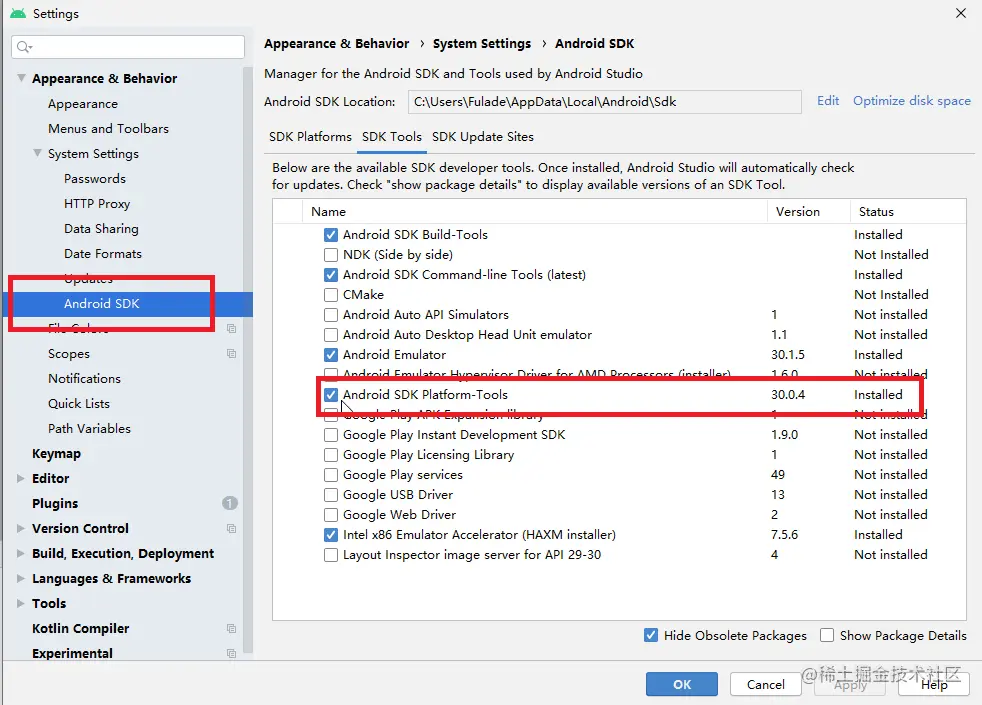Check Android Auto API Simulators checkbox

(x=331, y=315)
